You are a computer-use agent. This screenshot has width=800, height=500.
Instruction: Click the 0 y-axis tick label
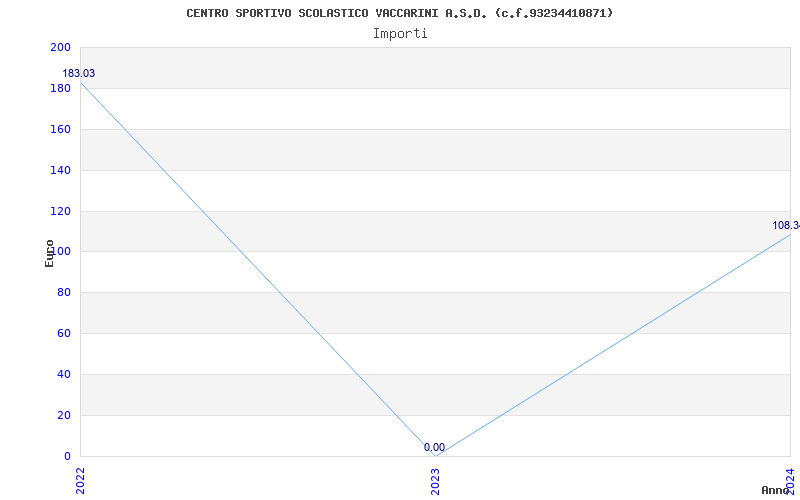tap(67, 456)
